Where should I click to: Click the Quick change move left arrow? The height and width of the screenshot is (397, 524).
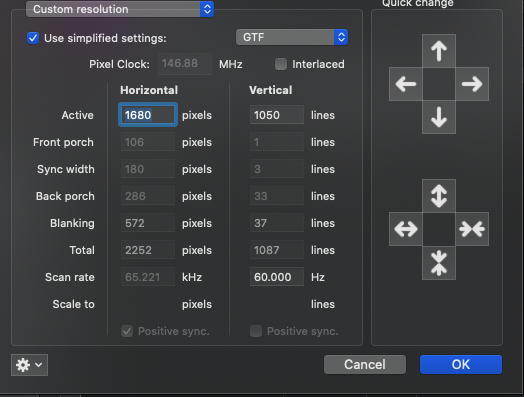click(406, 84)
